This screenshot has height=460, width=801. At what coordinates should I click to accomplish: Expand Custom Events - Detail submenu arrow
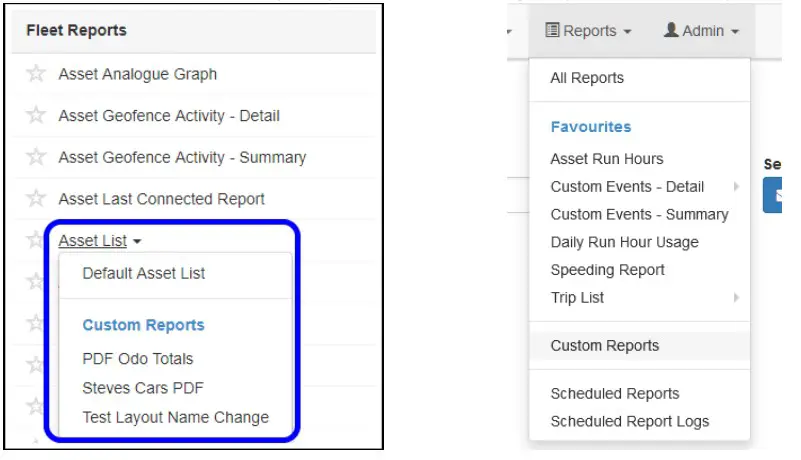click(736, 187)
